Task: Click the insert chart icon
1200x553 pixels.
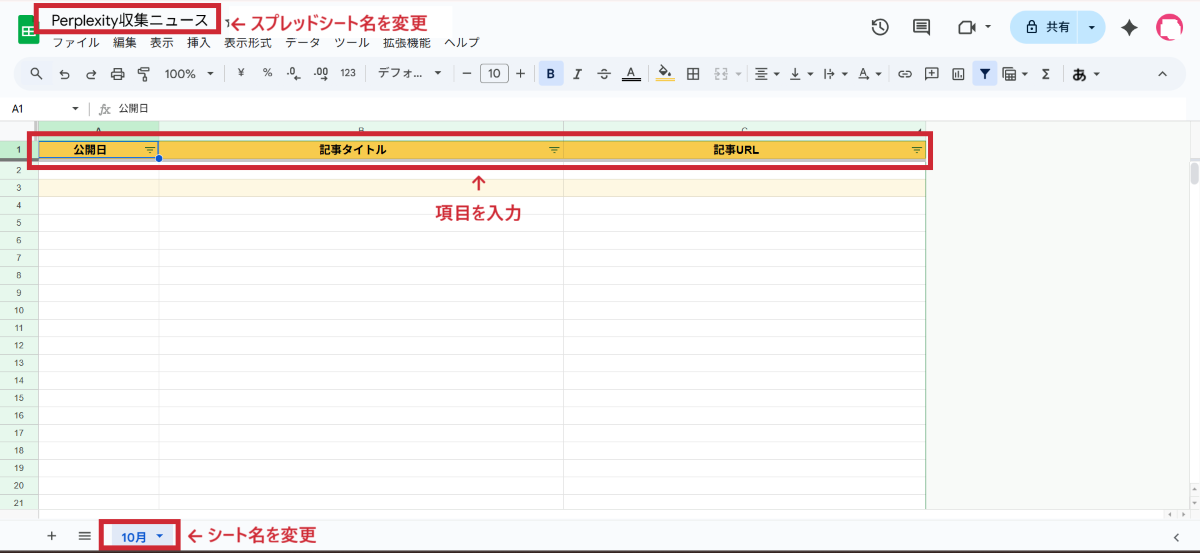Action: (x=958, y=74)
